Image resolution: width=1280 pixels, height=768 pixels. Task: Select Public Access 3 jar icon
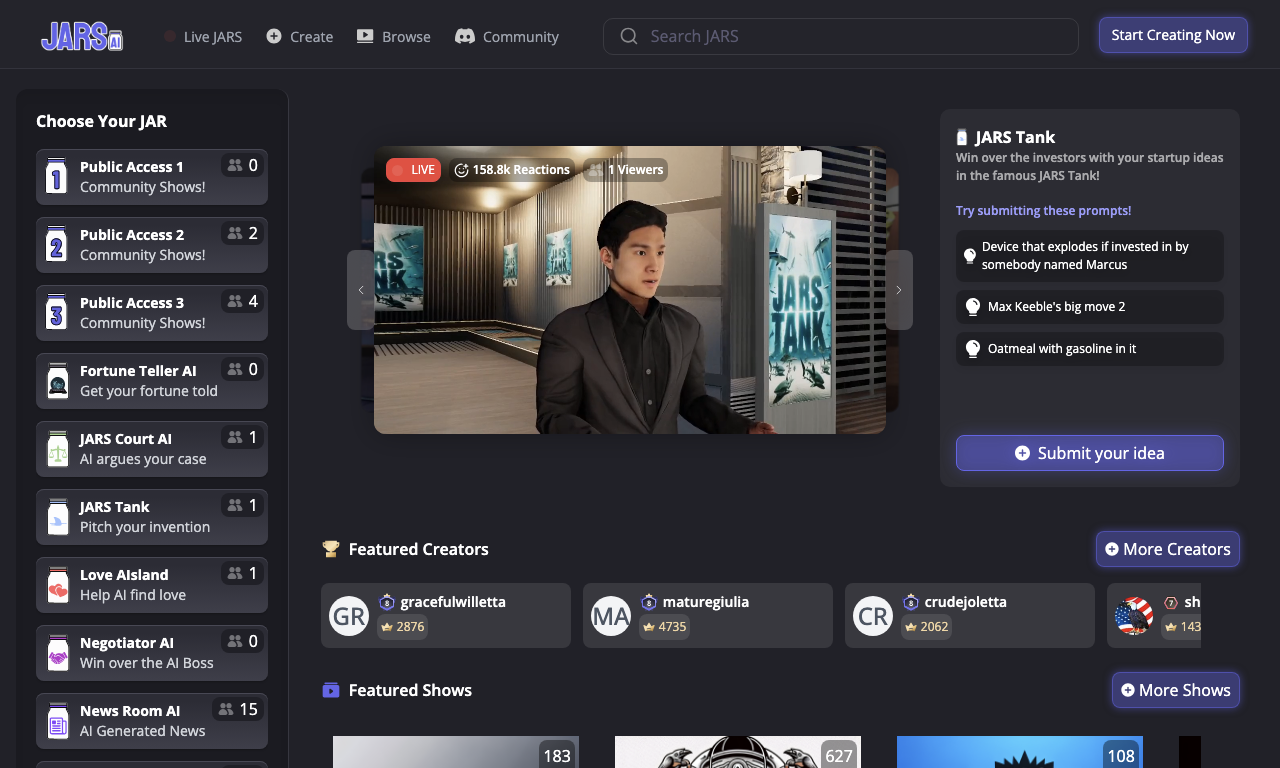point(57,313)
